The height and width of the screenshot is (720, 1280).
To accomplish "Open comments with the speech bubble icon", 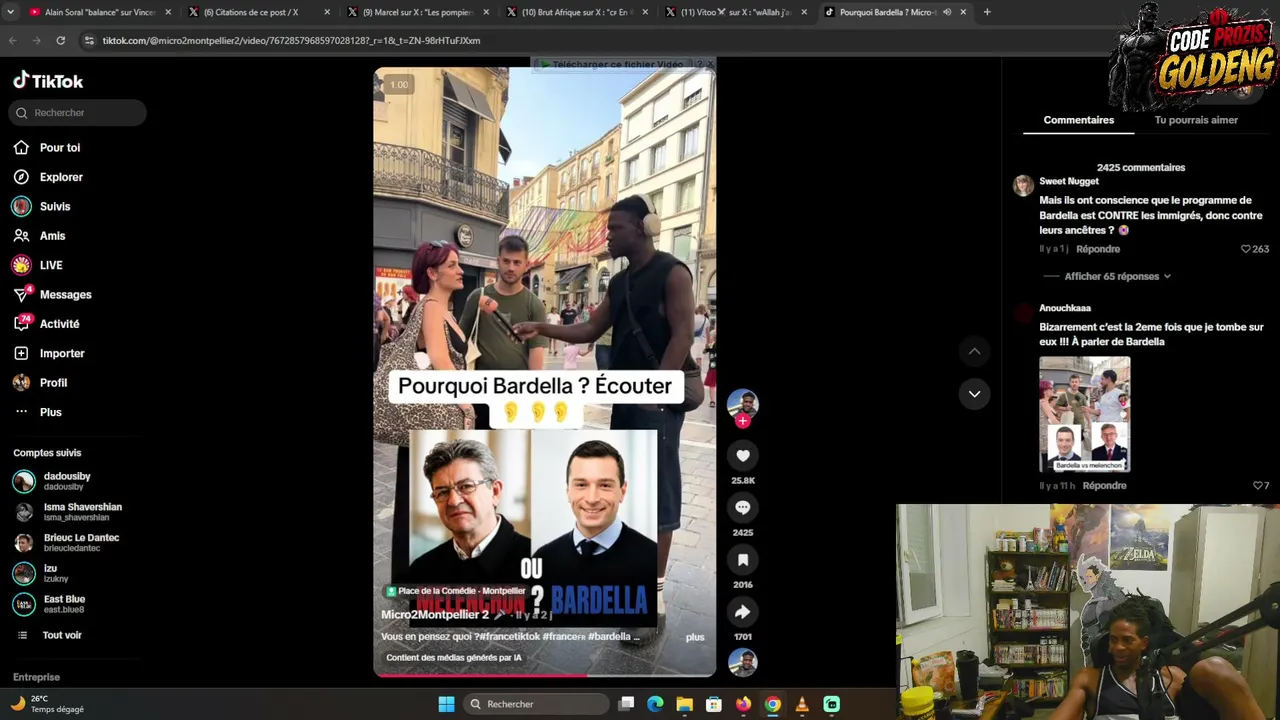I will tap(743, 508).
